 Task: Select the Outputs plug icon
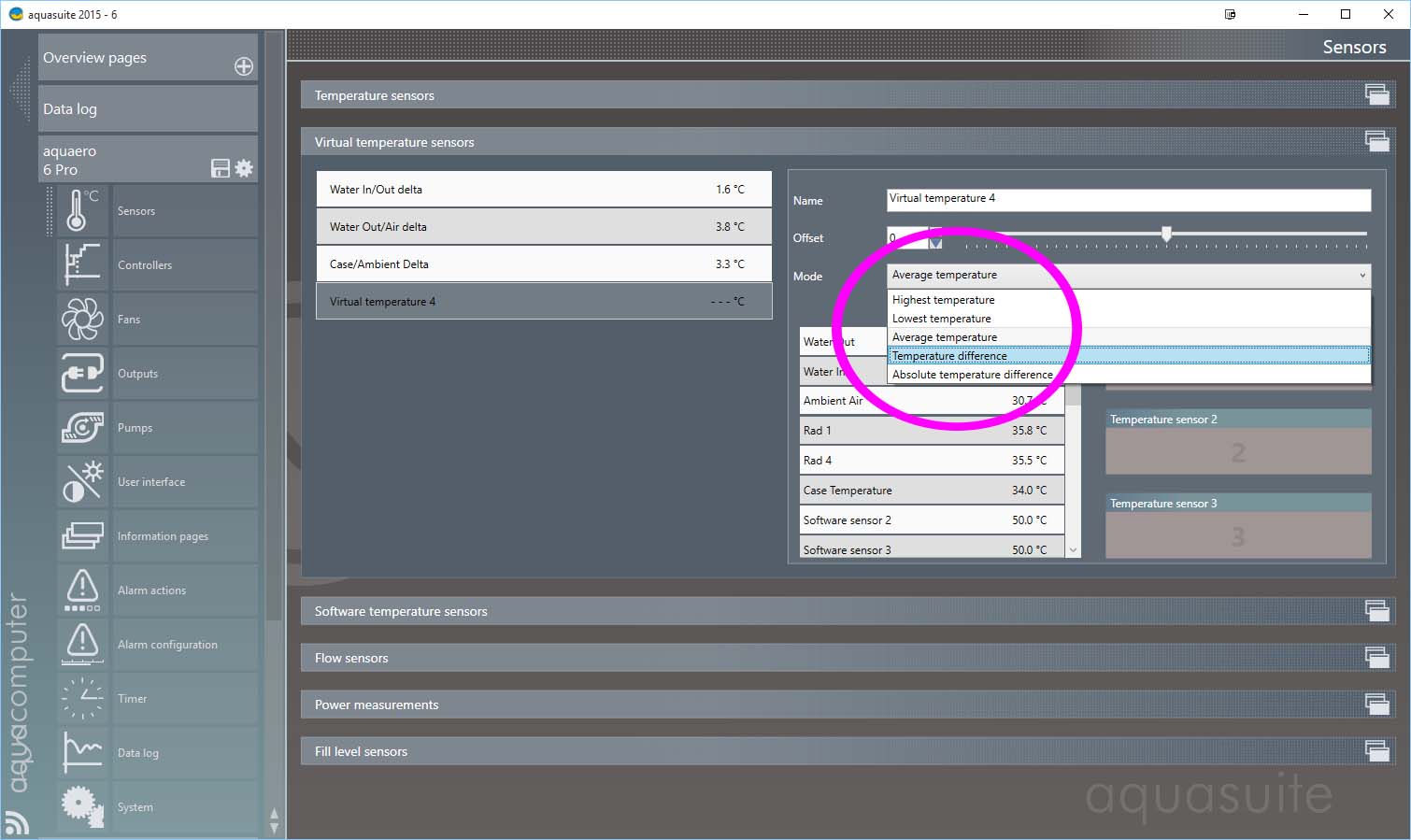click(81, 373)
